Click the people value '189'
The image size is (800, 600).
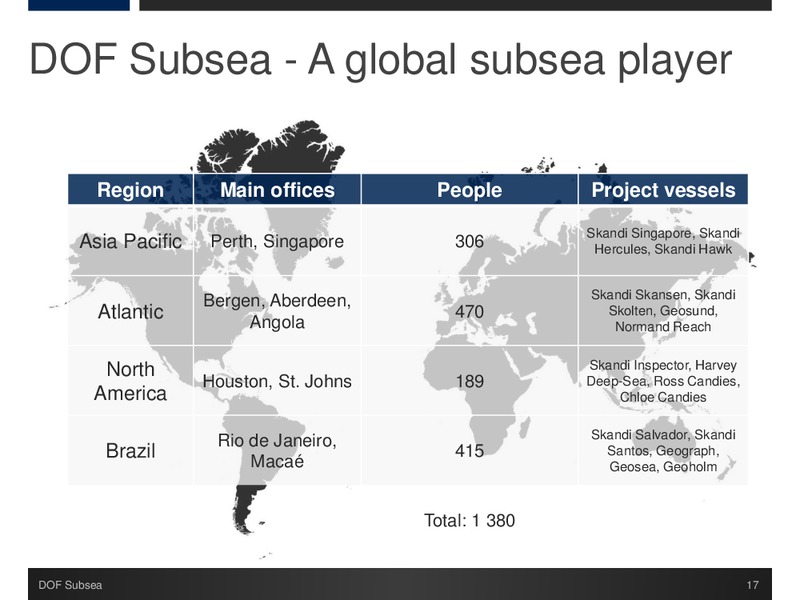[469, 381]
